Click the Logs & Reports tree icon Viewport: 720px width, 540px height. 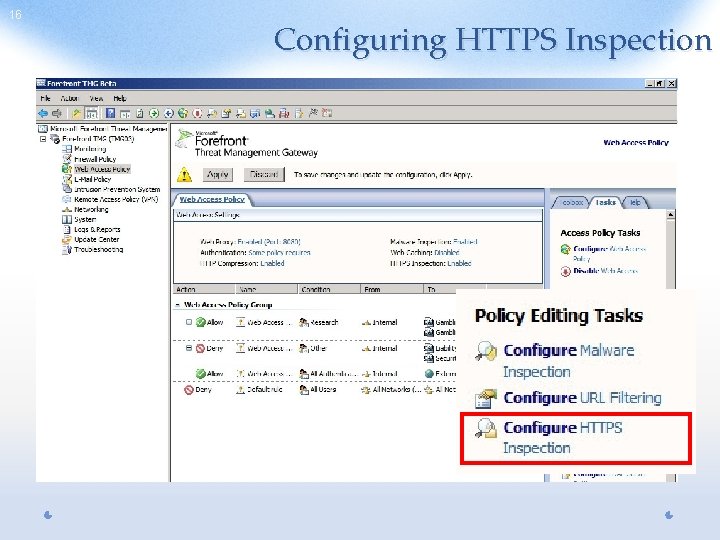(67, 230)
